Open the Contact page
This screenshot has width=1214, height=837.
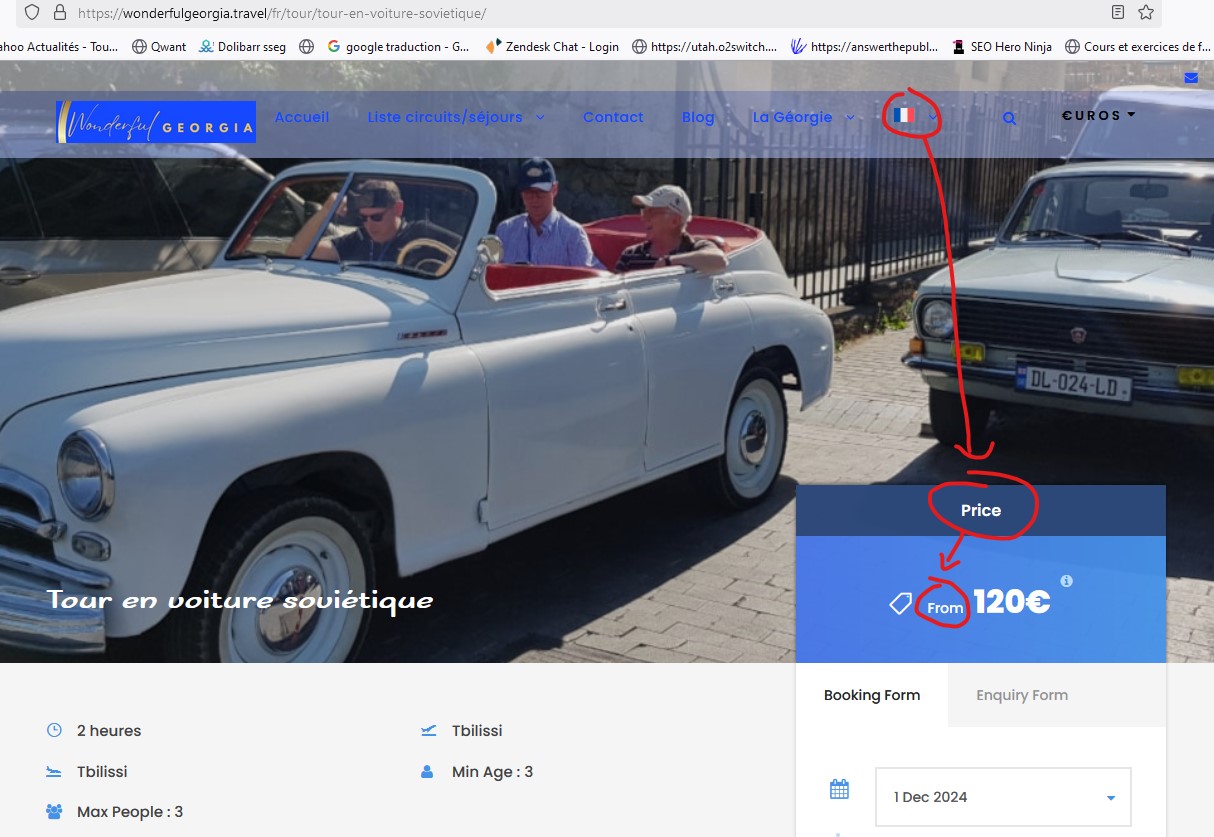pyautogui.click(x=613, y=117)
